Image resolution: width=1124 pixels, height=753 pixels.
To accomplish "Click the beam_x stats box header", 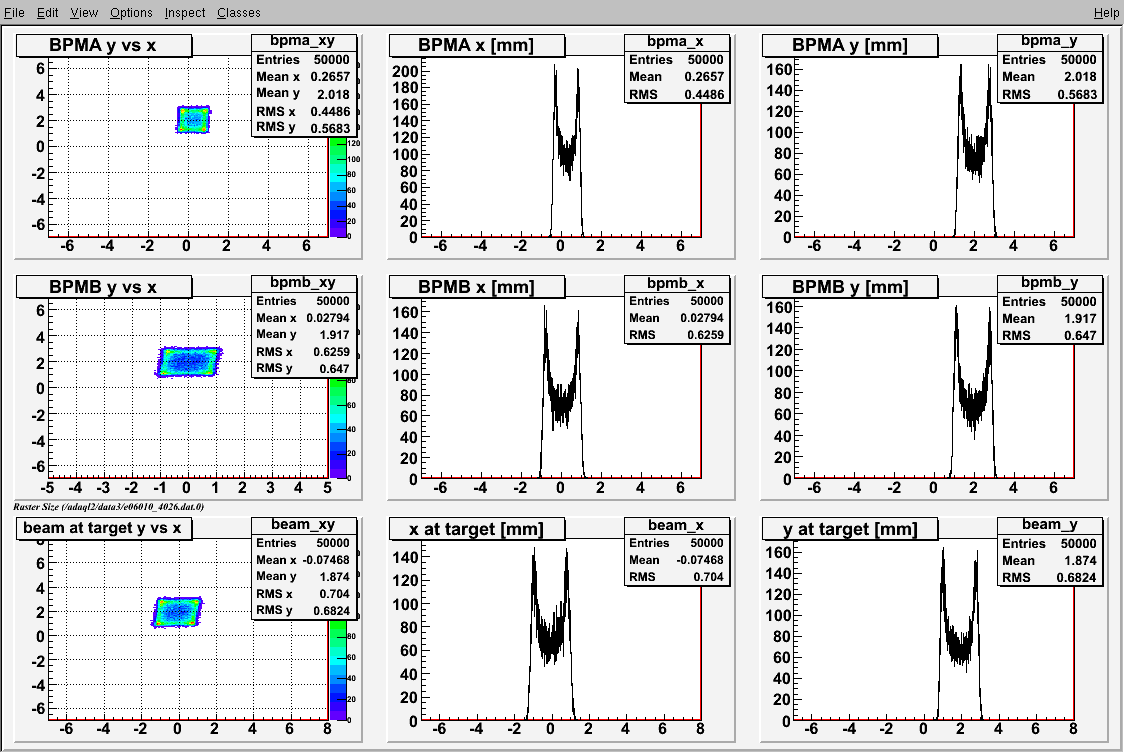I will click(x=676, y=525).
